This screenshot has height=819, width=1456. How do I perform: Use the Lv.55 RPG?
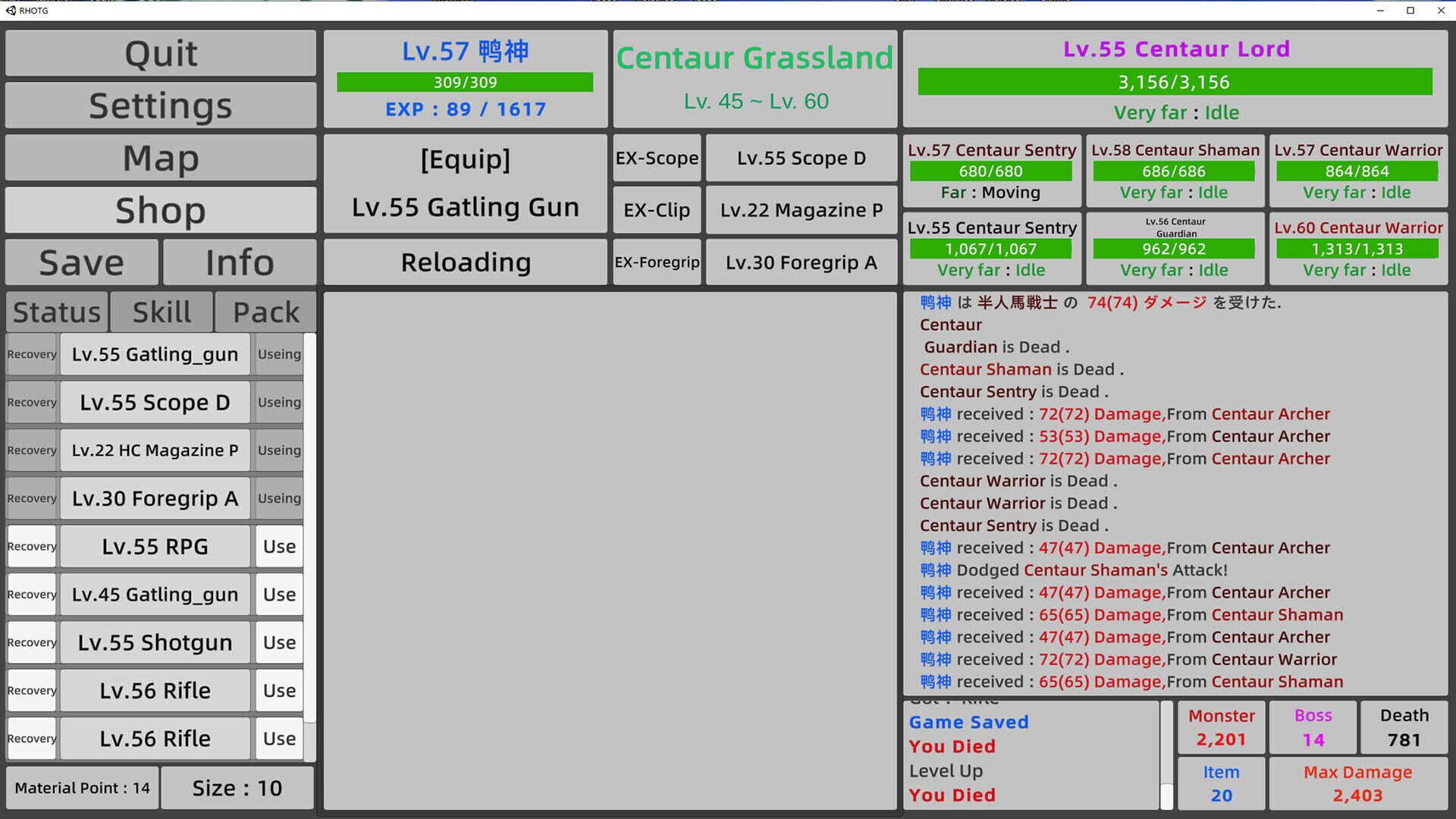[x=278, y=546]
